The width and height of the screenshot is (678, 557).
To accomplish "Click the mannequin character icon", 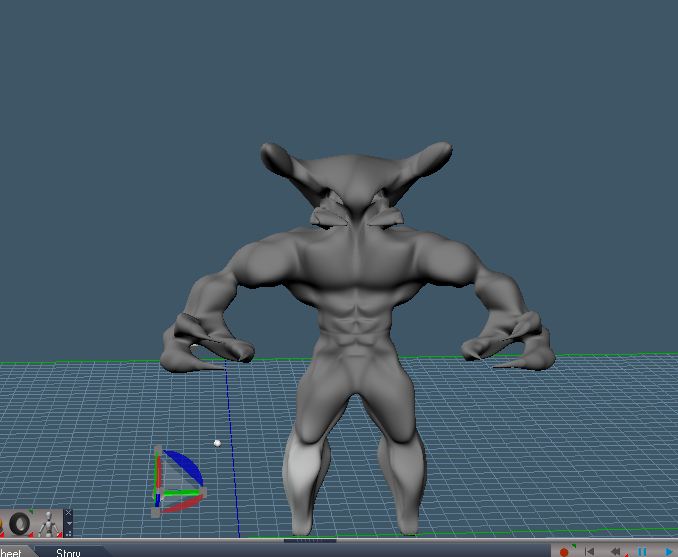I will (x=49, y=524).
